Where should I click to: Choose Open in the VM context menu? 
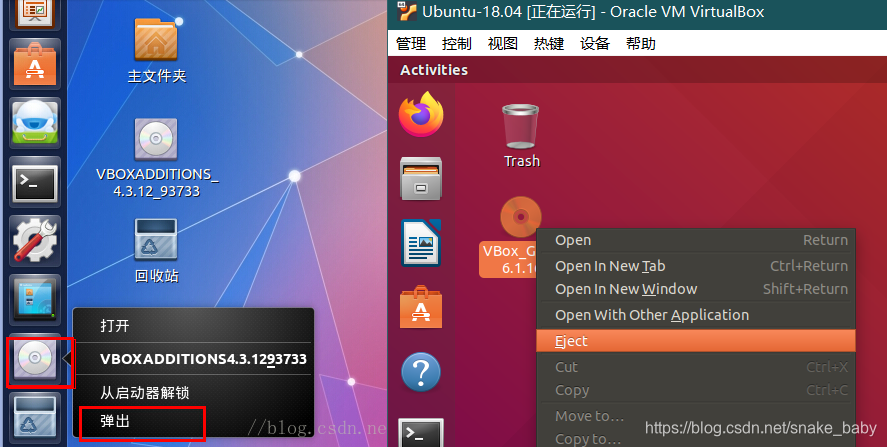pyautogui.click(x=696, y=240)
